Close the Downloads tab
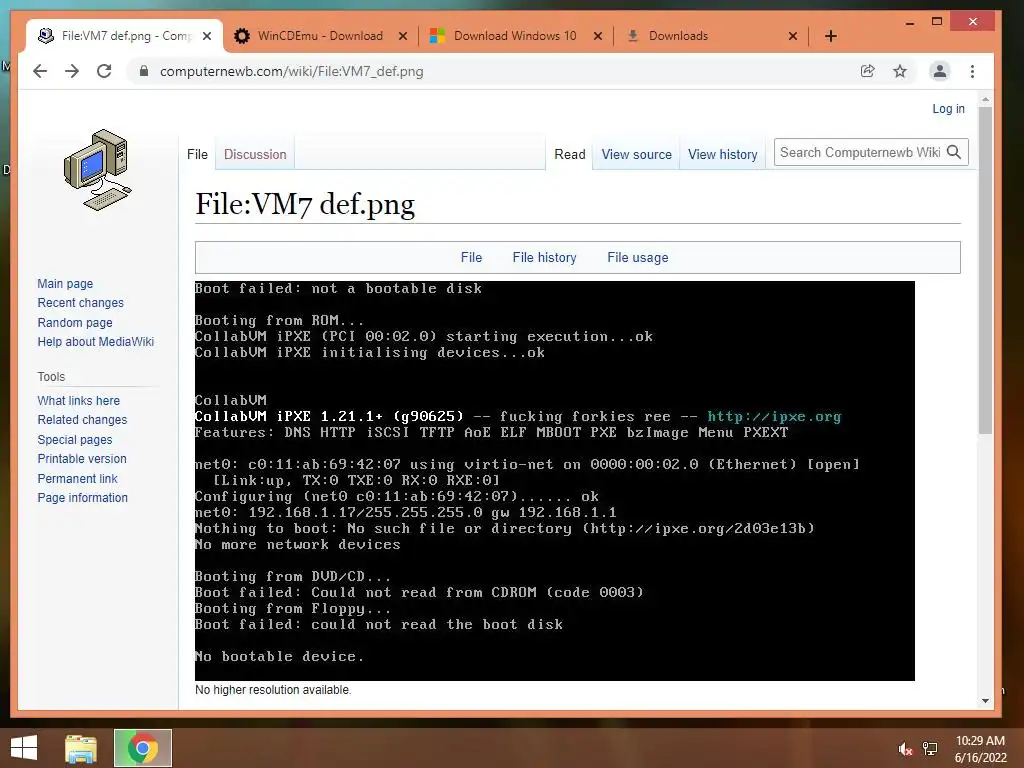1024x768 pixels. pyautogui.click(x=793, y=36)
